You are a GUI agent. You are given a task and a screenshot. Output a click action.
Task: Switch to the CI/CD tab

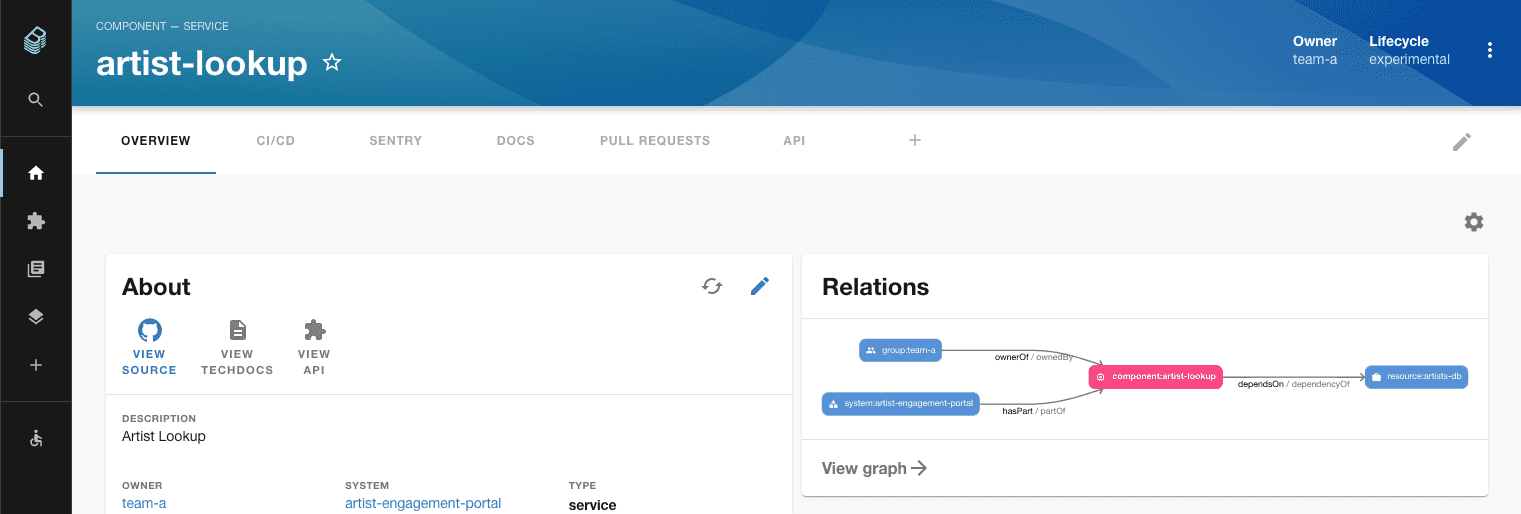point(276,141)
